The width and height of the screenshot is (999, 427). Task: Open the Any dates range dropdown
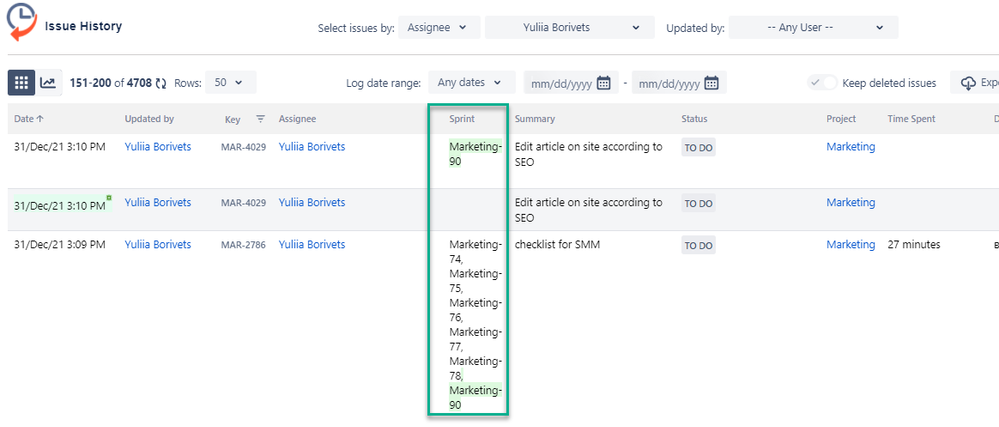(472, 82)
